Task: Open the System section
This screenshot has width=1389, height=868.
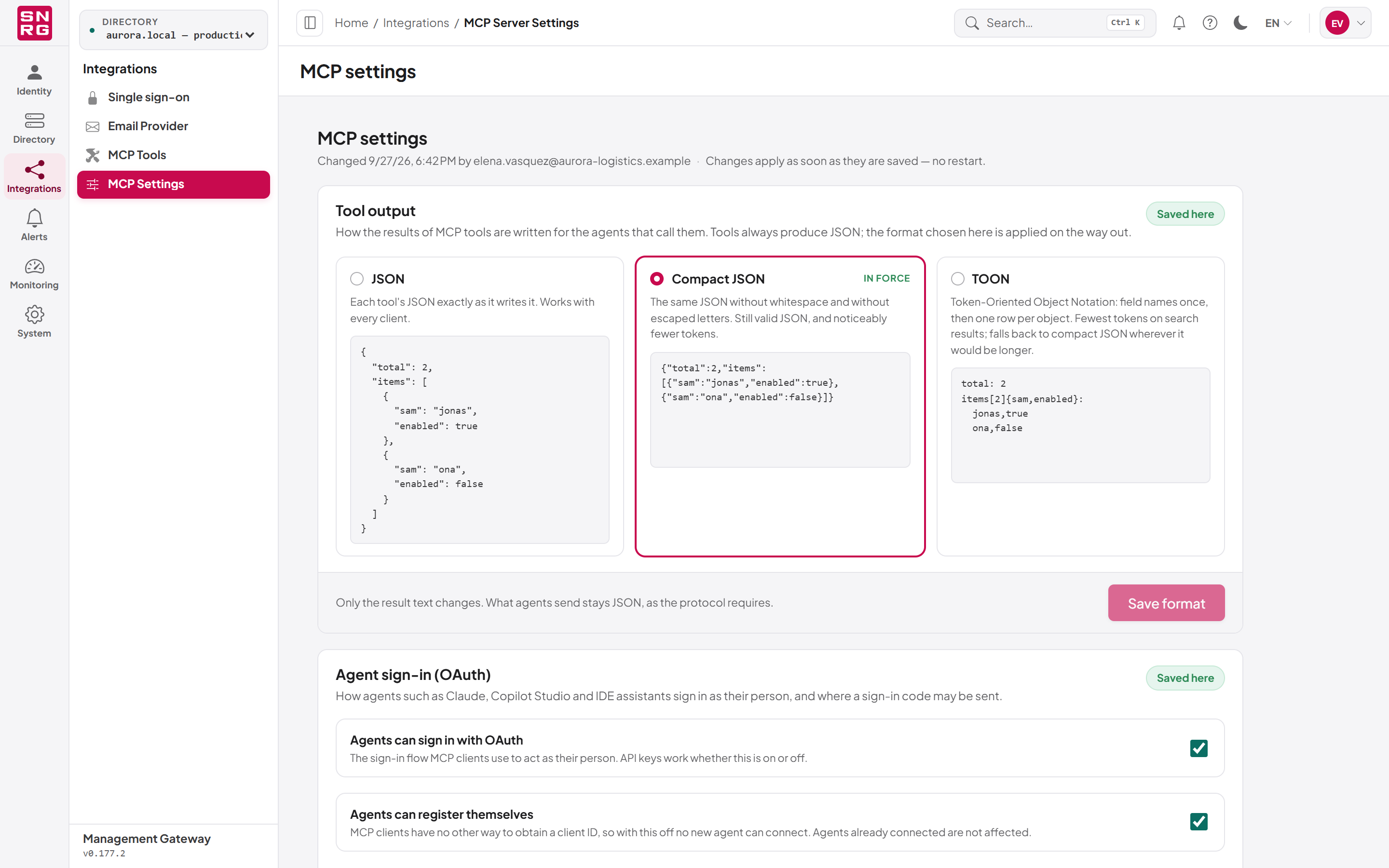Action: pos(34,321)
